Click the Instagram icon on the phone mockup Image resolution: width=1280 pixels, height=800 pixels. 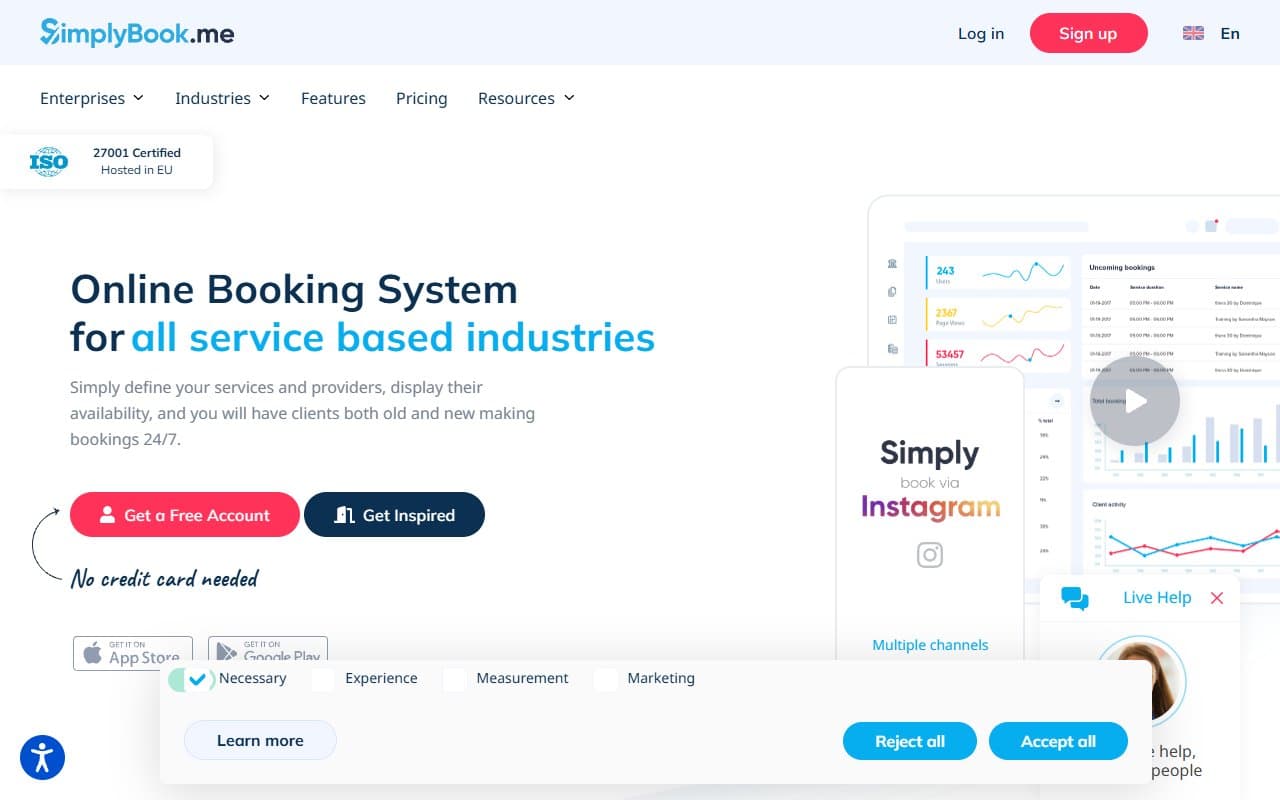pos(930,555)
